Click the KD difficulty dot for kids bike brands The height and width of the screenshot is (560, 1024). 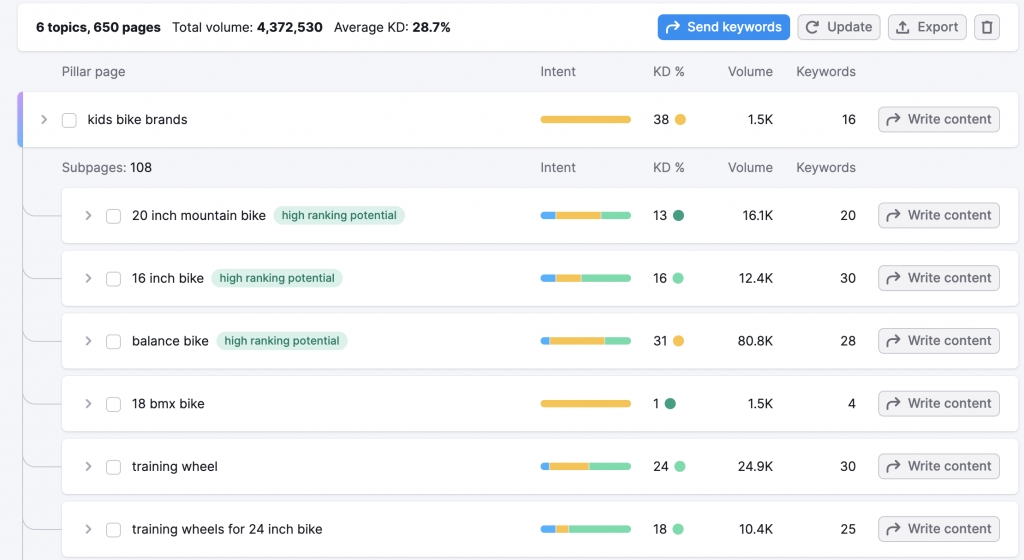pyautogui.click(x=680, y=119)
